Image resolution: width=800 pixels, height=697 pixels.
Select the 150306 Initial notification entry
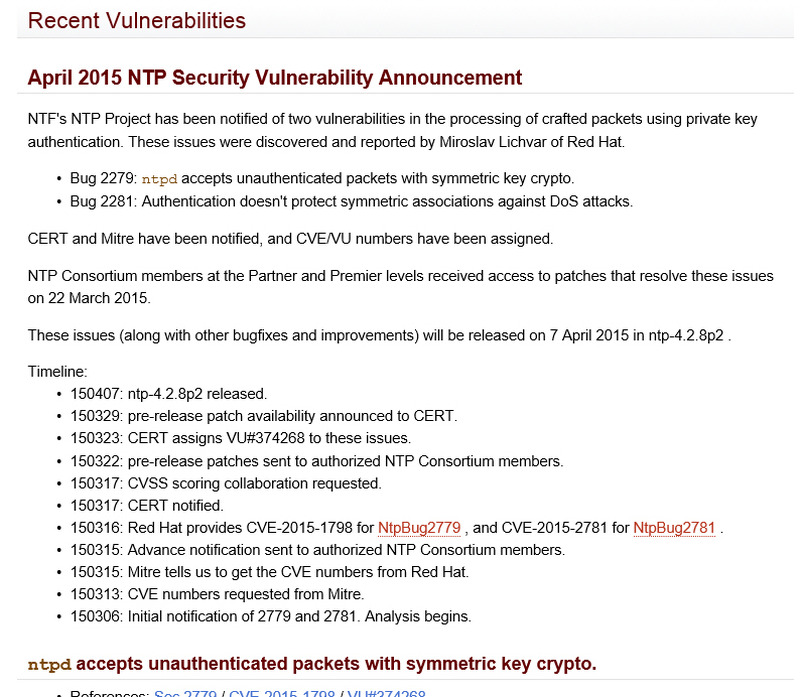click(270, 616)
